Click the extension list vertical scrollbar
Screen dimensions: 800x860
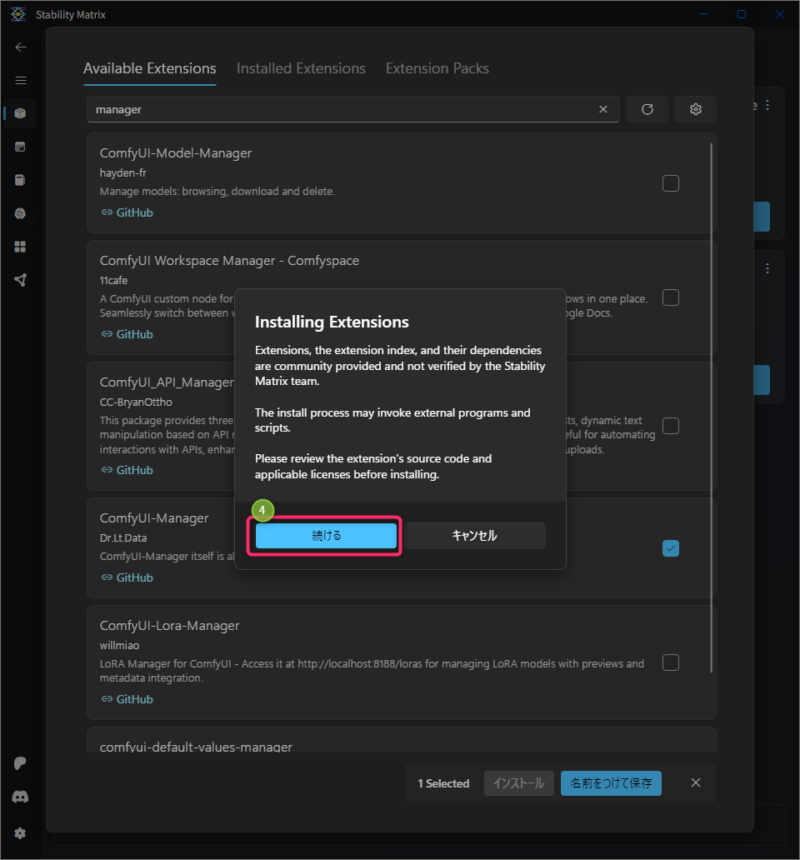[711, 407]
